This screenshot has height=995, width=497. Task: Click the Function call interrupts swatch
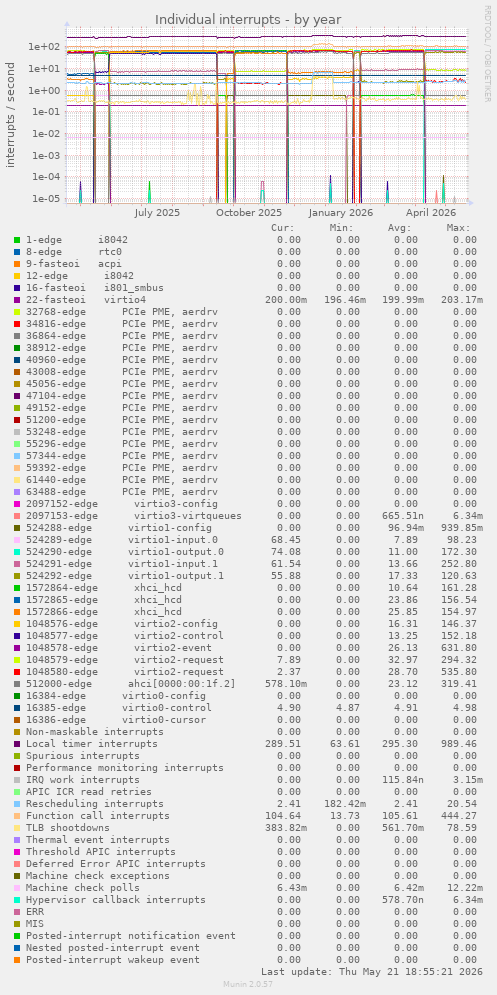[x=17, y=816]
